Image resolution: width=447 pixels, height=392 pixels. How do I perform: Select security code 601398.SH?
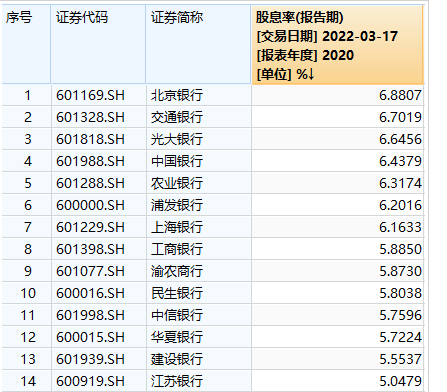click(x=90, y=249)
